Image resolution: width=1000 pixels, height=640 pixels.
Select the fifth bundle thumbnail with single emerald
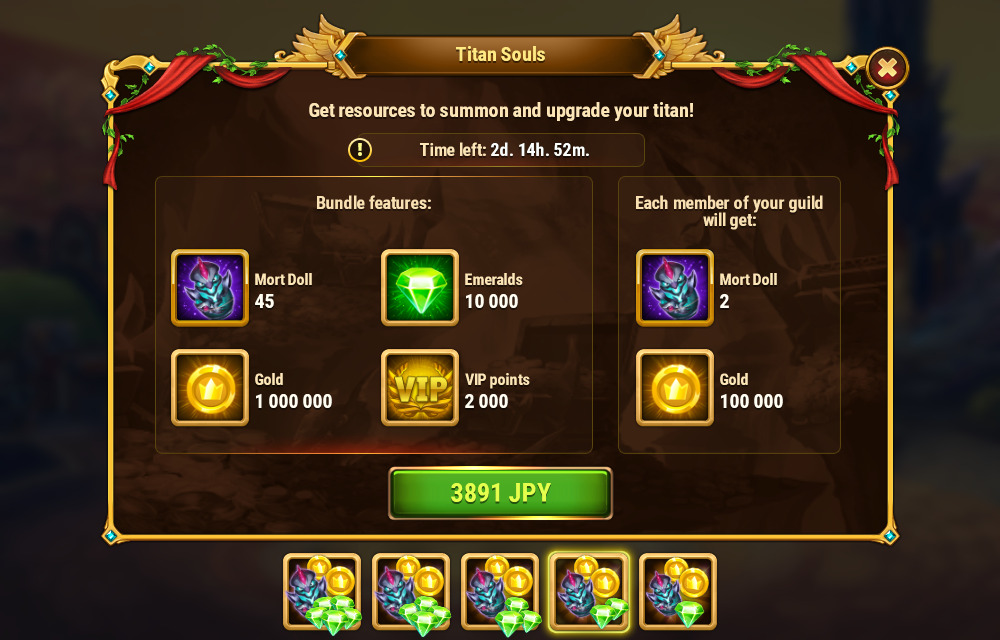(678, 592)
